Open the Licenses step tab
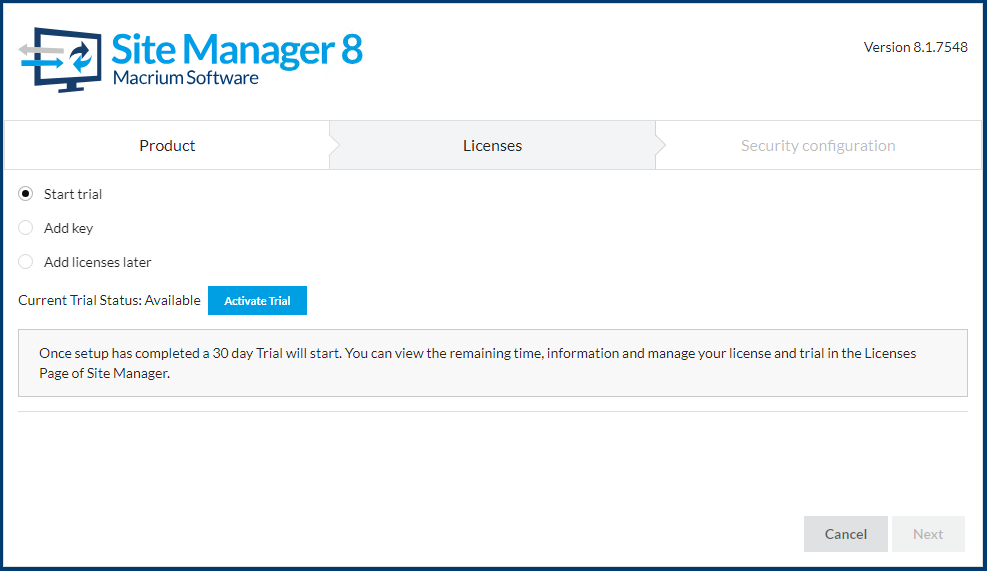 492,145
